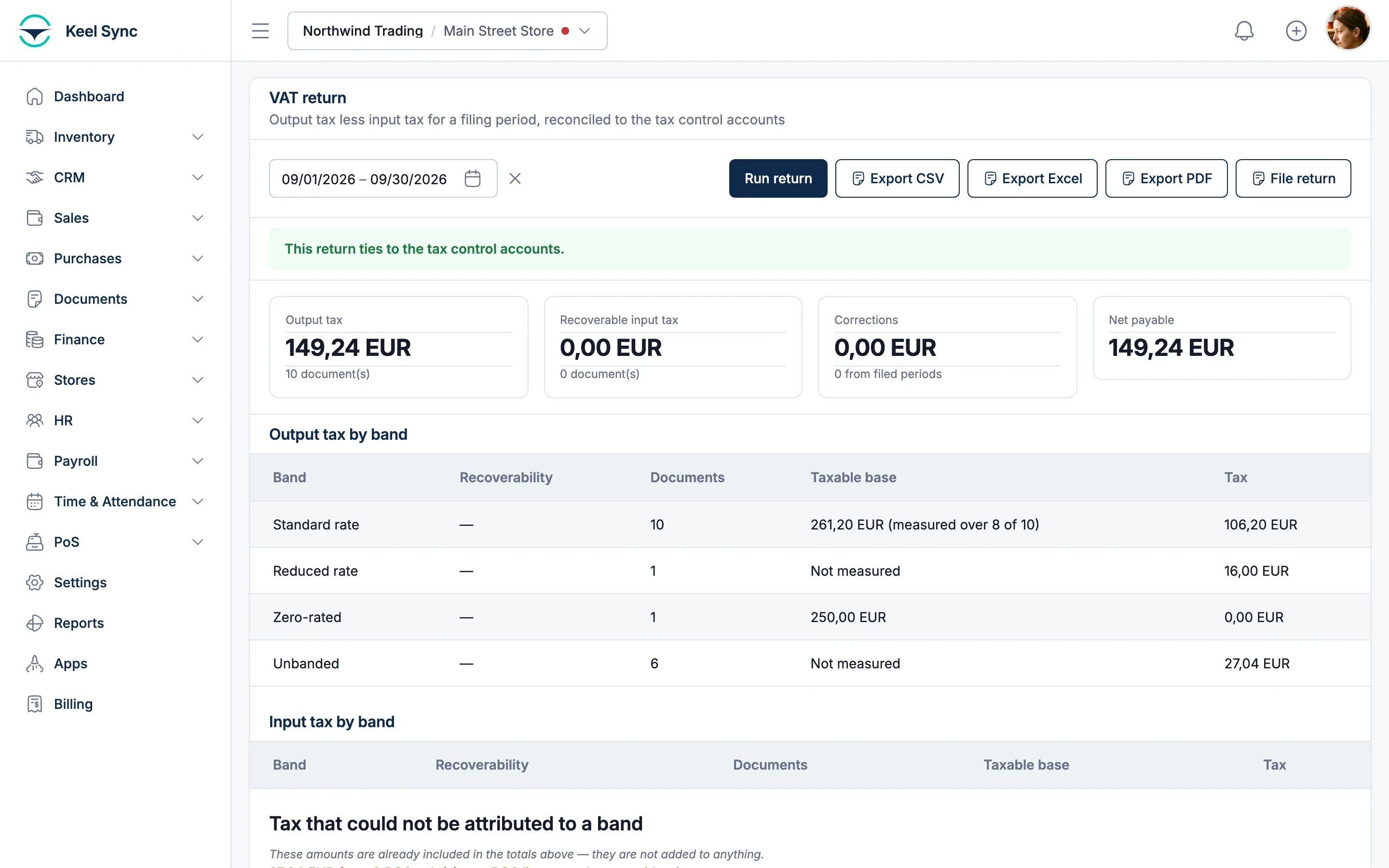Click the Inventory truck icon
1389x868 pixels.
(34, 136)
